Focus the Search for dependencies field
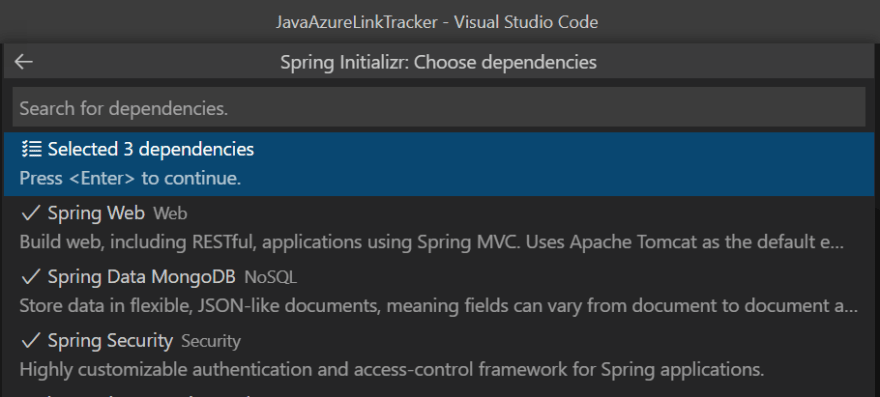The height and width of the screenshot is (397, 880). [439, 108]
